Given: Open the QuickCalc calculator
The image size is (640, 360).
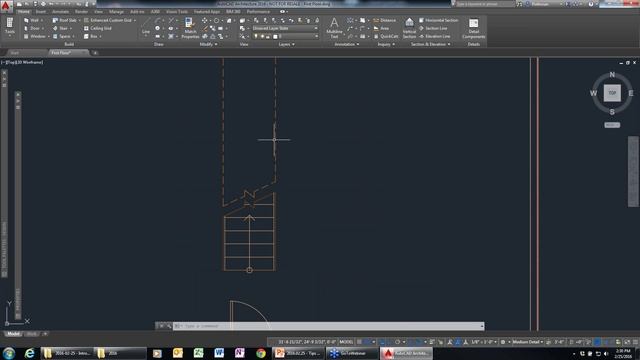Looking at the screenshot, I should point(386,36).
